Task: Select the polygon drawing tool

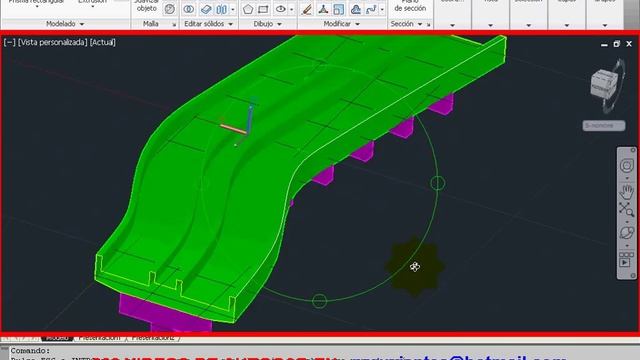Action: (248, 9)
